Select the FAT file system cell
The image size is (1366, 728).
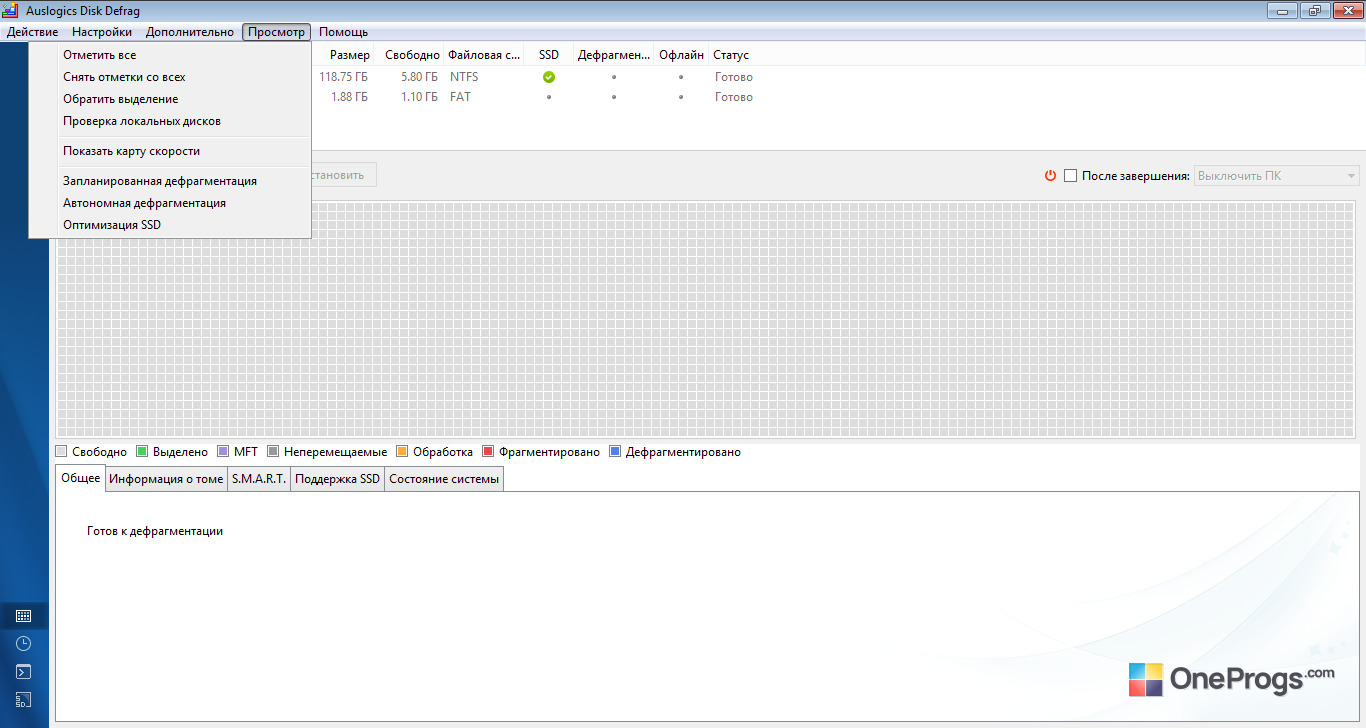(460, 97)
